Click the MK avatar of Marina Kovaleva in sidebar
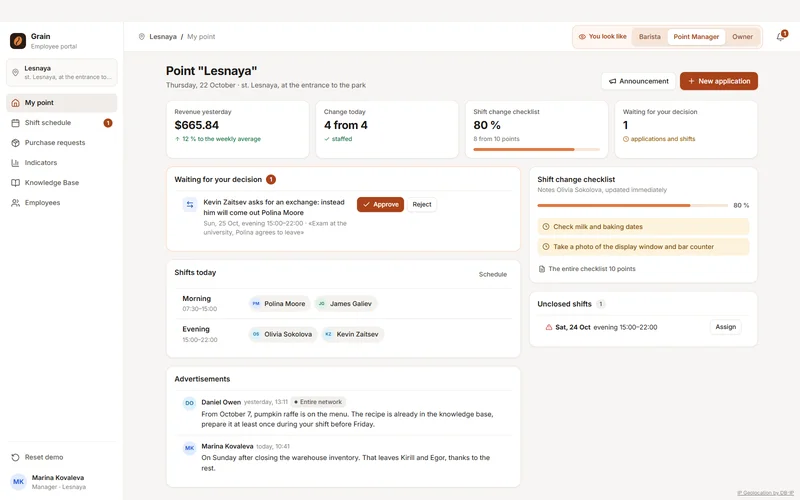The width and height of the screenshot is (800, 500). click(x=18, y=482)
